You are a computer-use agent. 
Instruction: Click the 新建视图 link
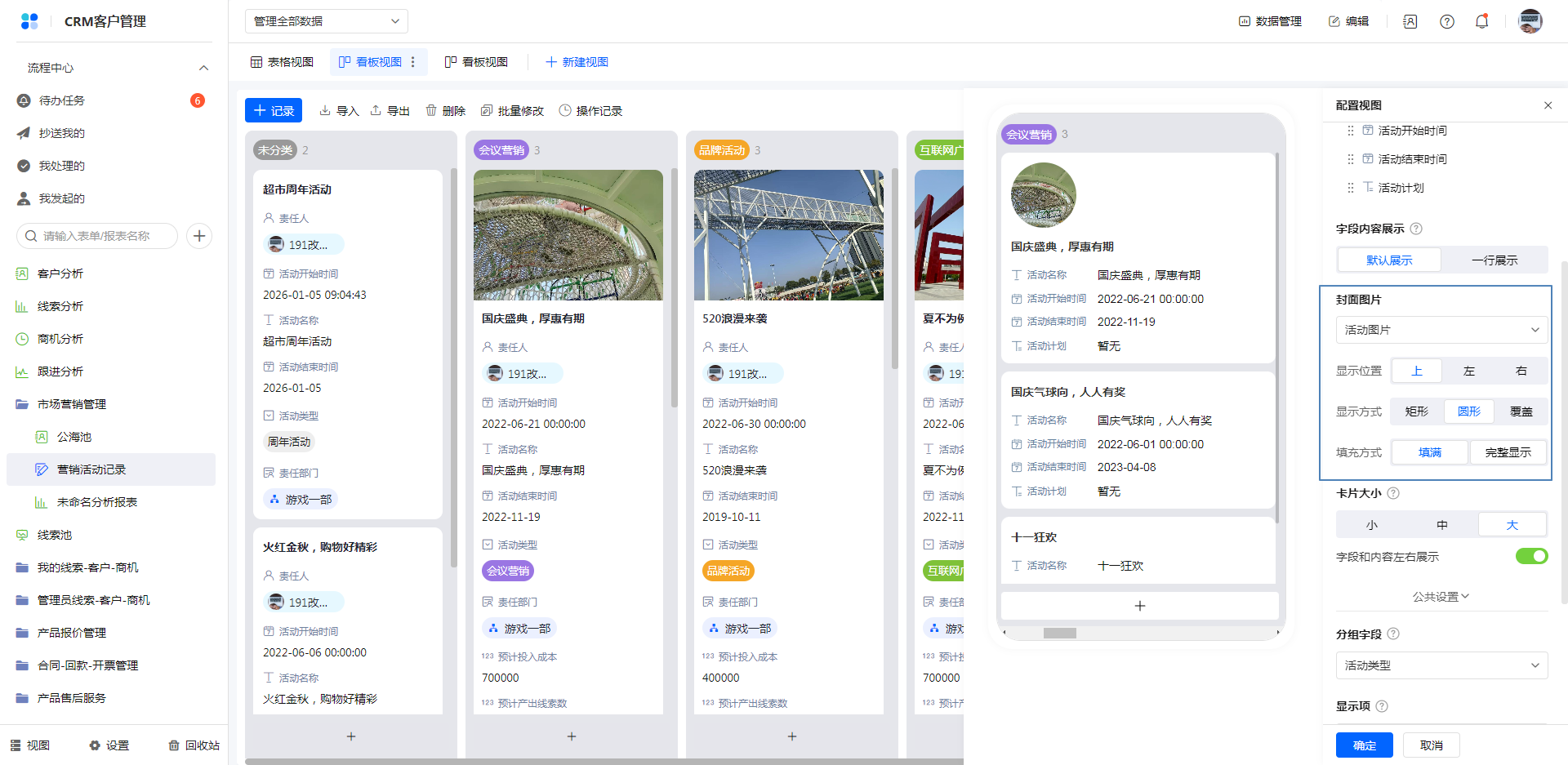577,62
